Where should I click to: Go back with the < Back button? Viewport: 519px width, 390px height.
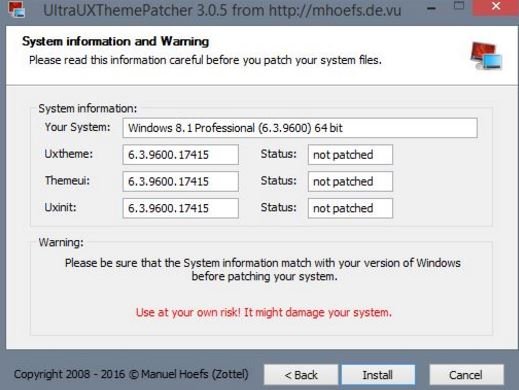click(301, 375)
